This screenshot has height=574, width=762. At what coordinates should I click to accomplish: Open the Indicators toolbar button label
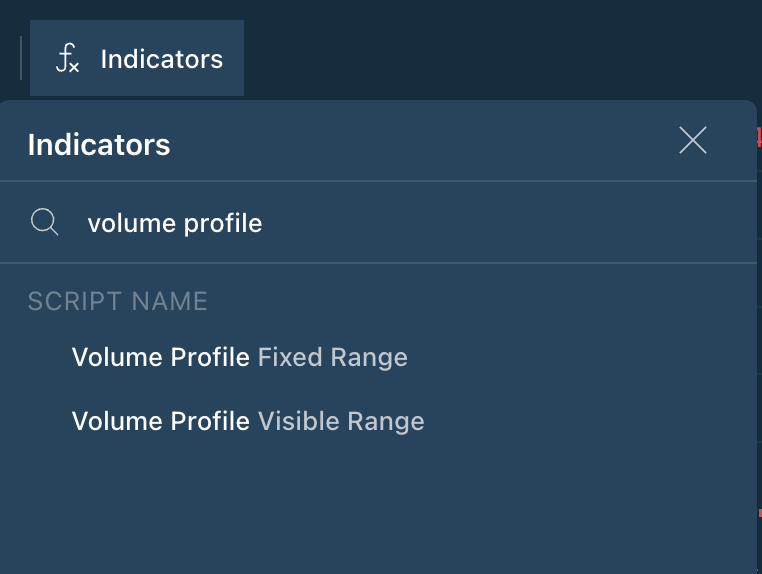(161, 59)
